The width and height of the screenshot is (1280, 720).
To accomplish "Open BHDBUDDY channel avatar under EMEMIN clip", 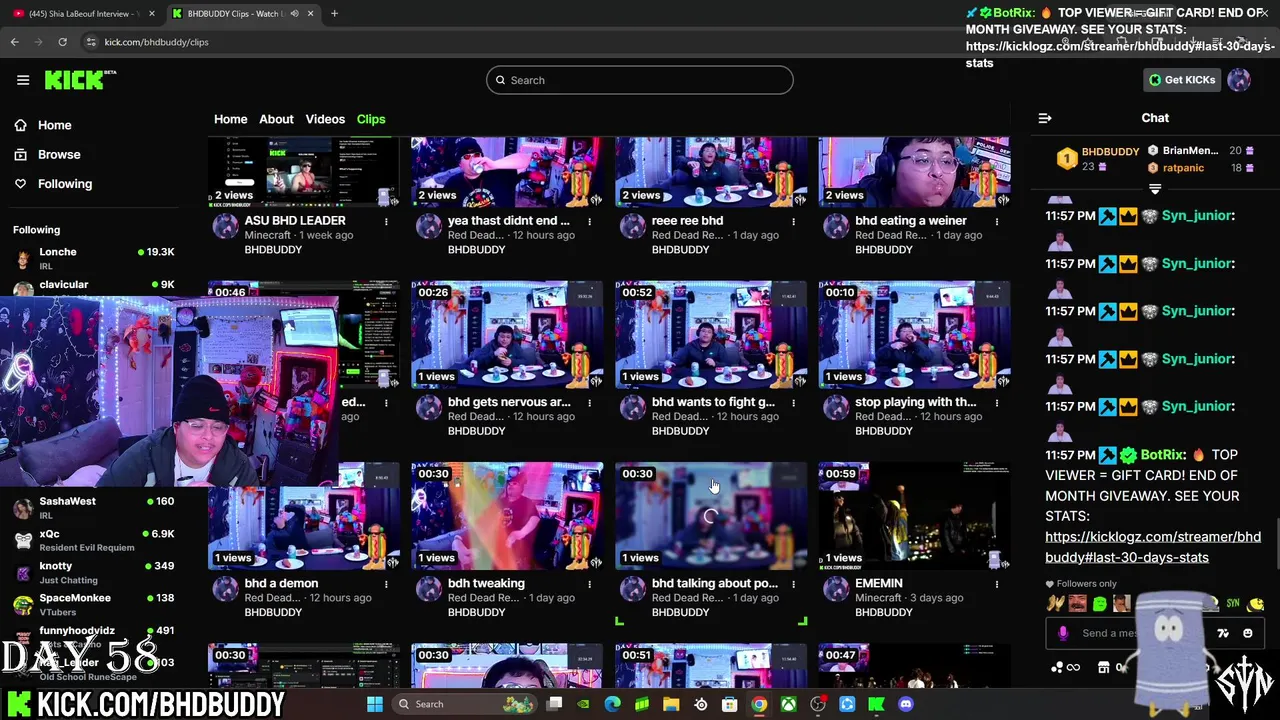I will [836, 589].
